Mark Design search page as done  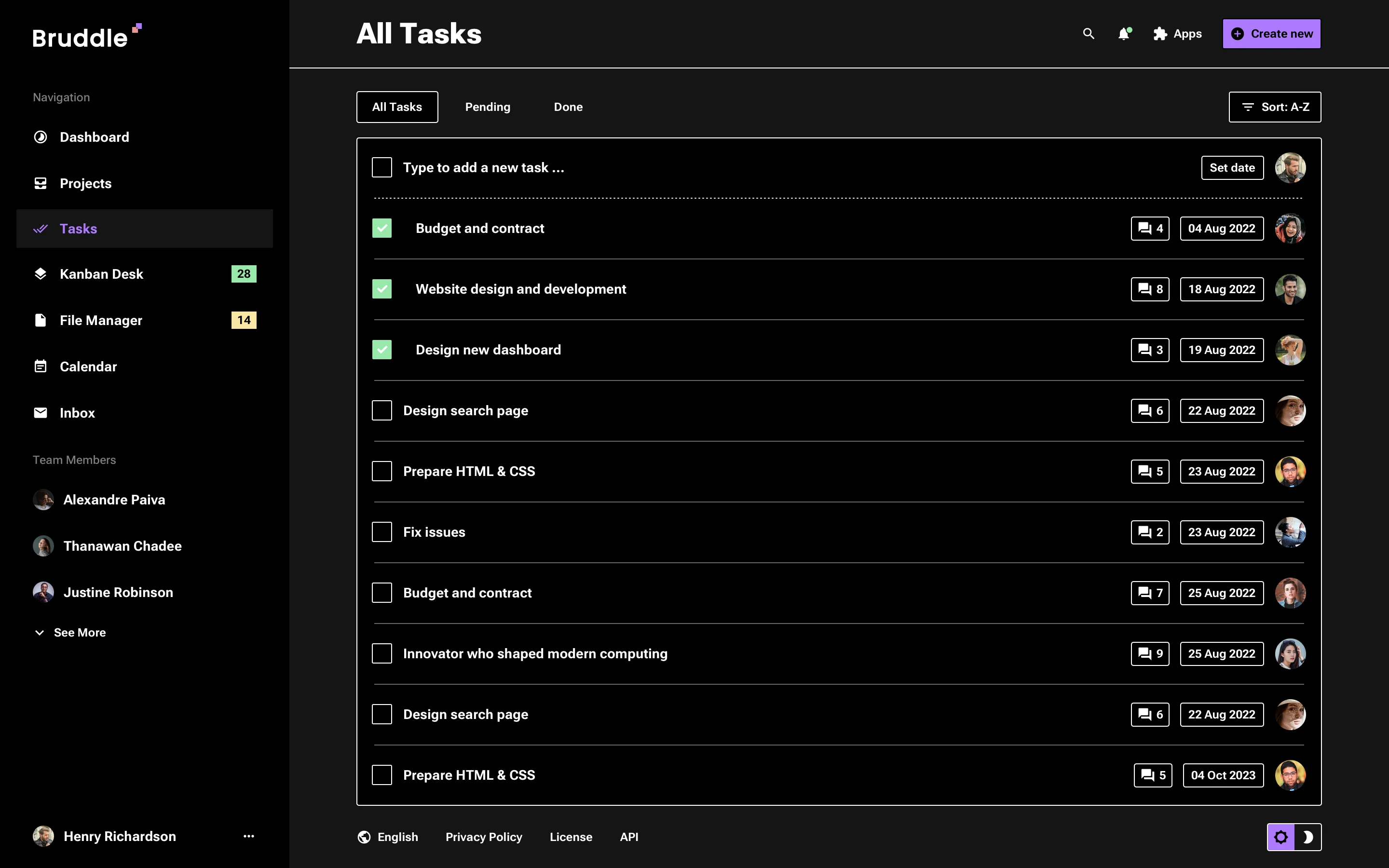pos(382,410)
